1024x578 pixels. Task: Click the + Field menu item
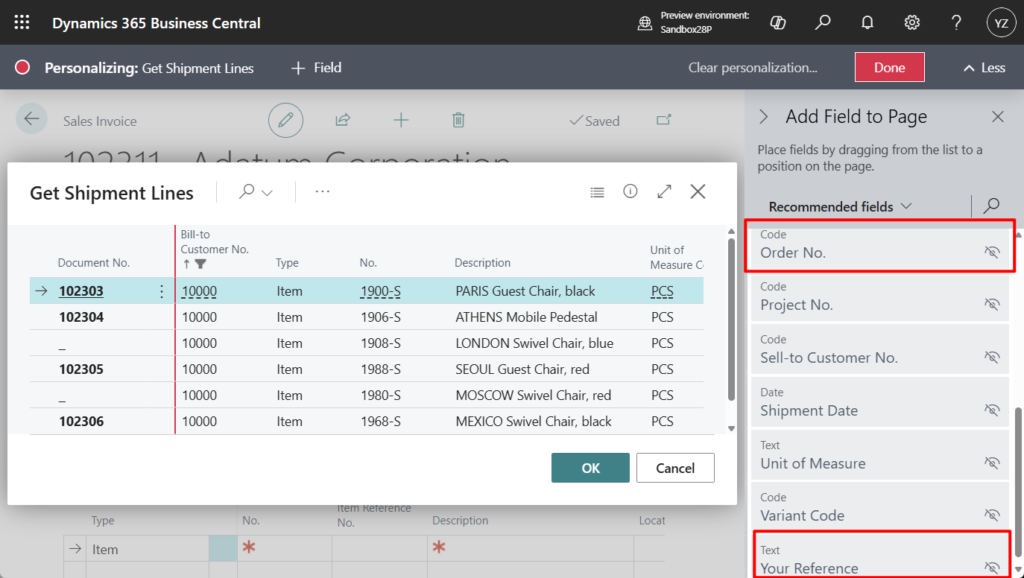point(316,68)
